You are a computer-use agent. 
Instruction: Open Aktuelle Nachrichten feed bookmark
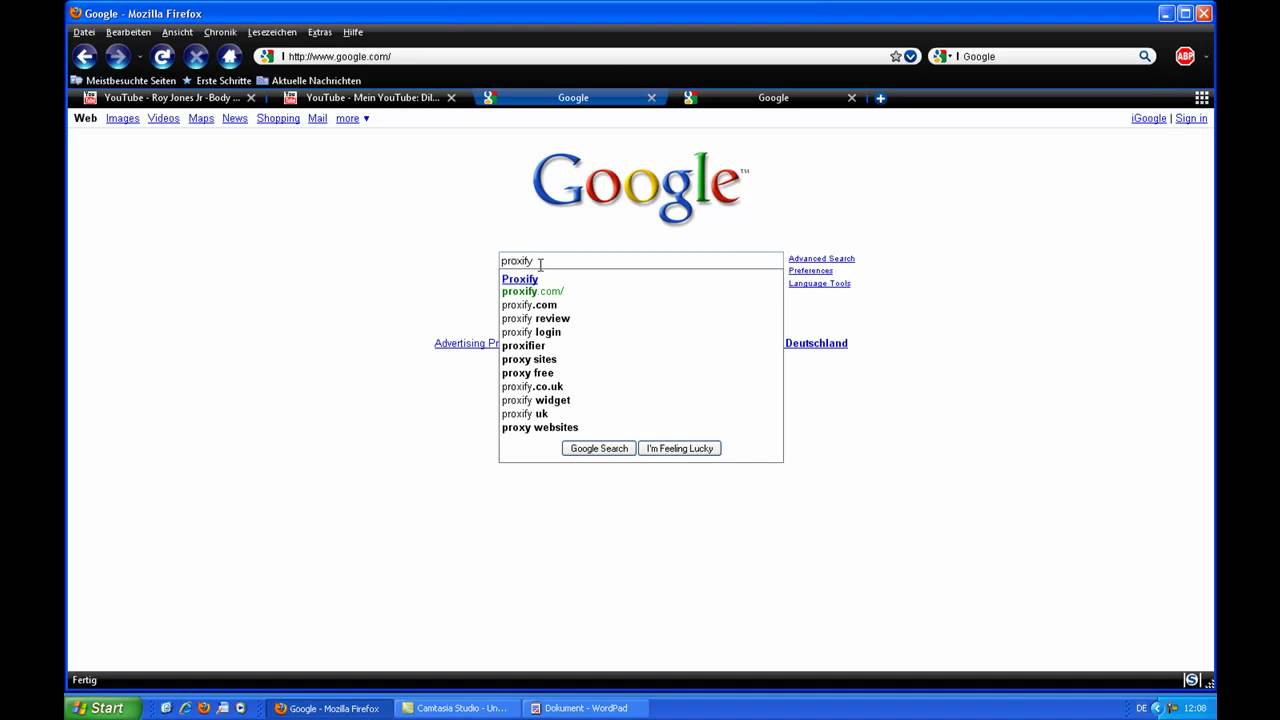(x=309, y=80)
